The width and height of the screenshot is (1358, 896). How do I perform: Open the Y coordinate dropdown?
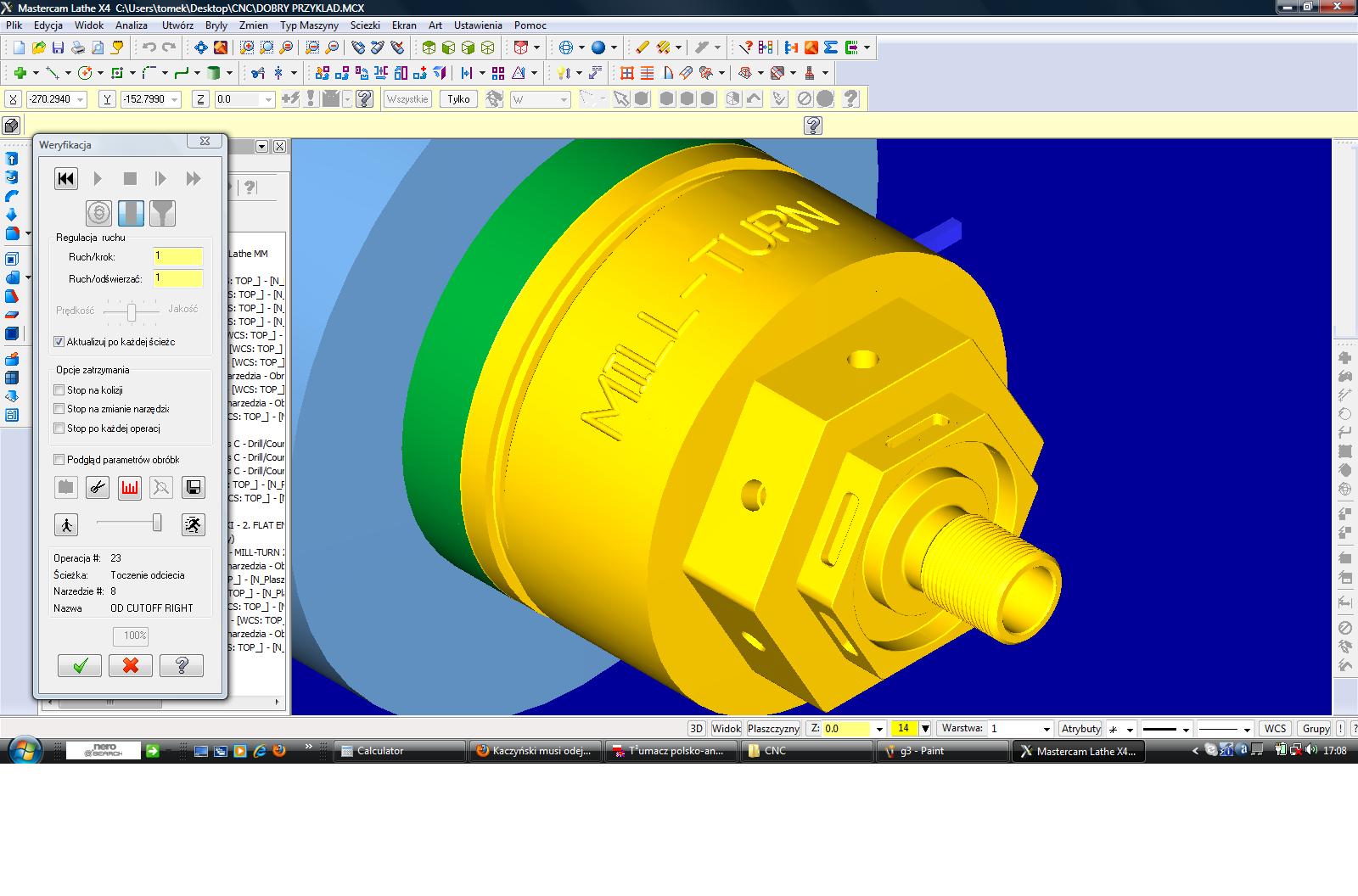point(175,100)
